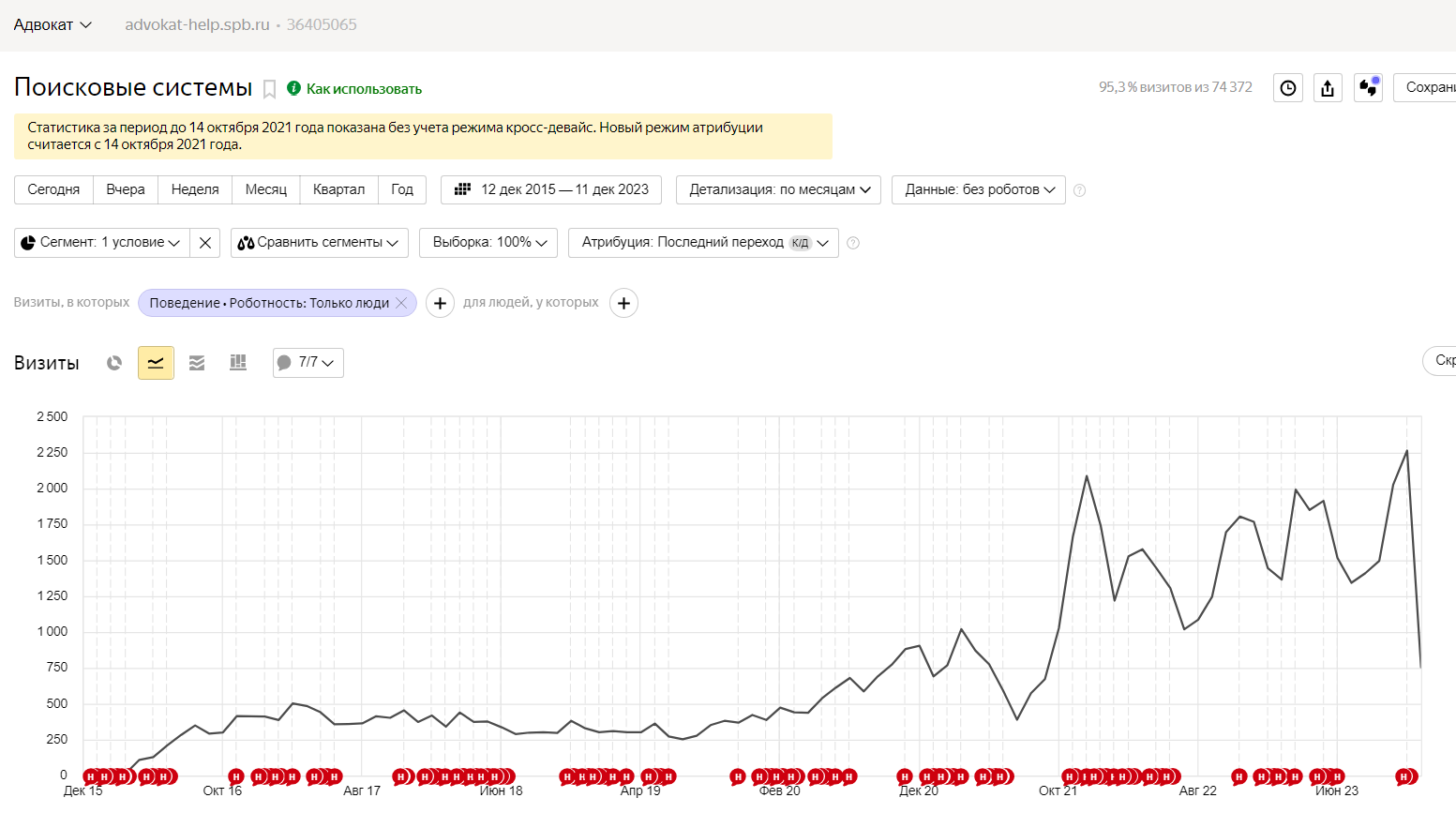The image size is (1456, 813).
Task: Expand the Атрибуция: Последний переход dropdown
Action: (703, 243)
